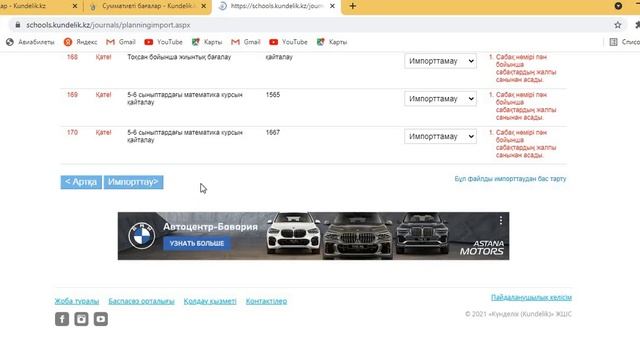The height and width of the screenshot is (360, 640).
Task: Click the Қате status in row 168
Action: pyautogui.click(x=103, y=57)
